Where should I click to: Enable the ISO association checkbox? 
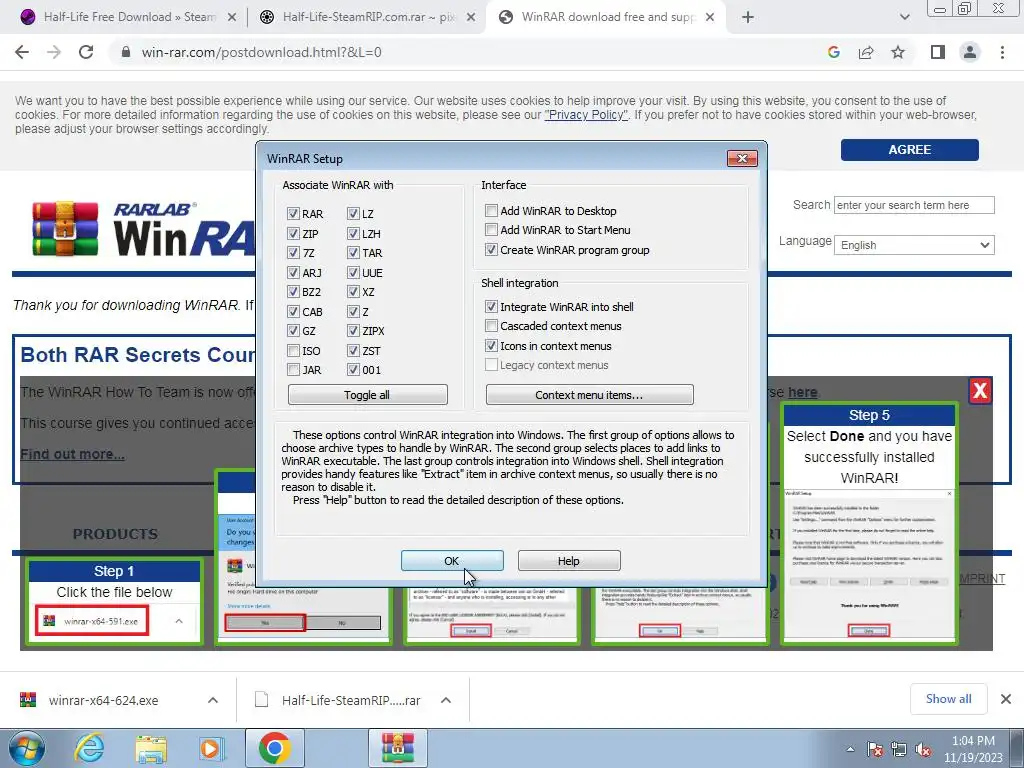[293, 351]
